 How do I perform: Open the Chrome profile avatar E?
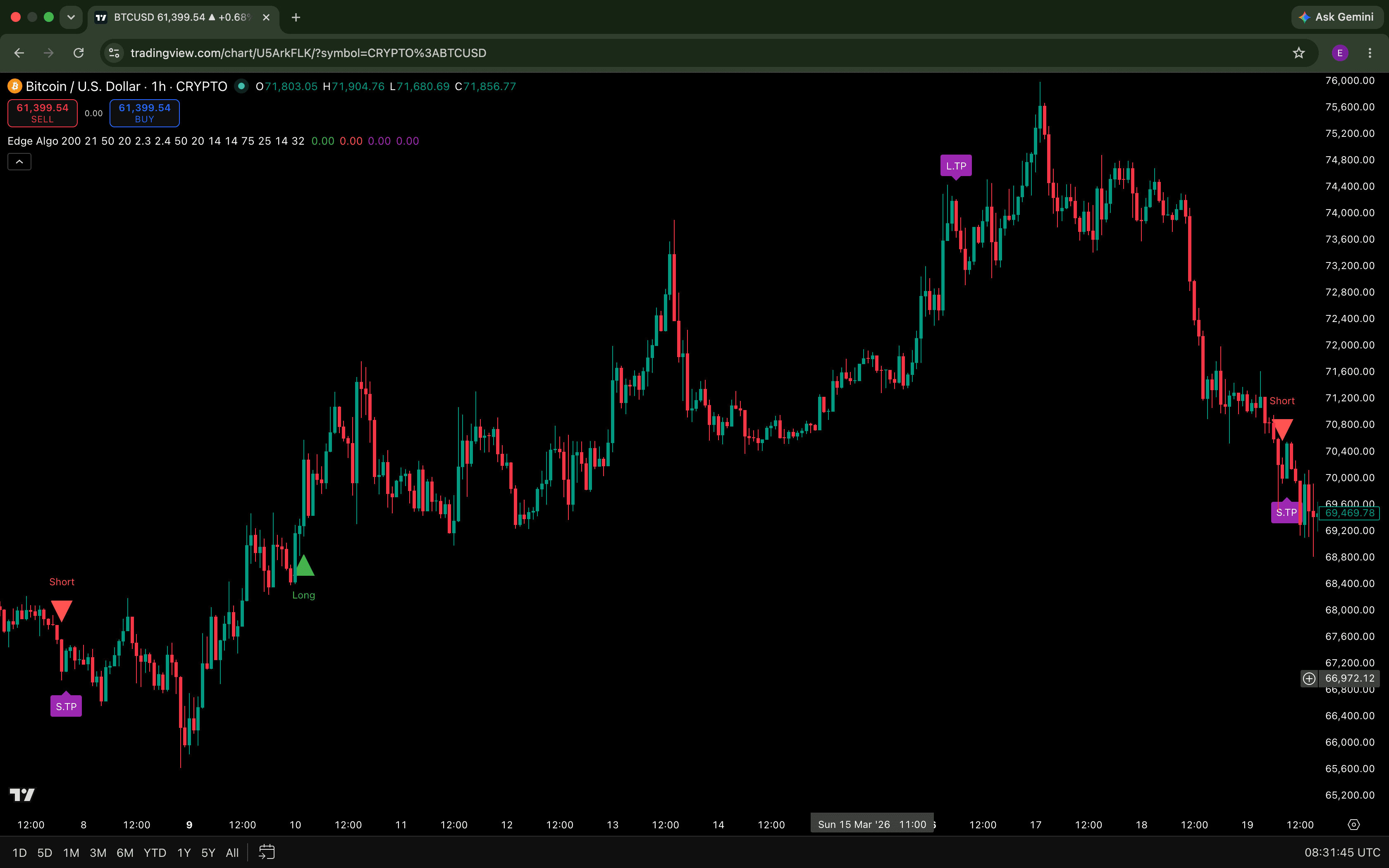[x=1340, y=53]
